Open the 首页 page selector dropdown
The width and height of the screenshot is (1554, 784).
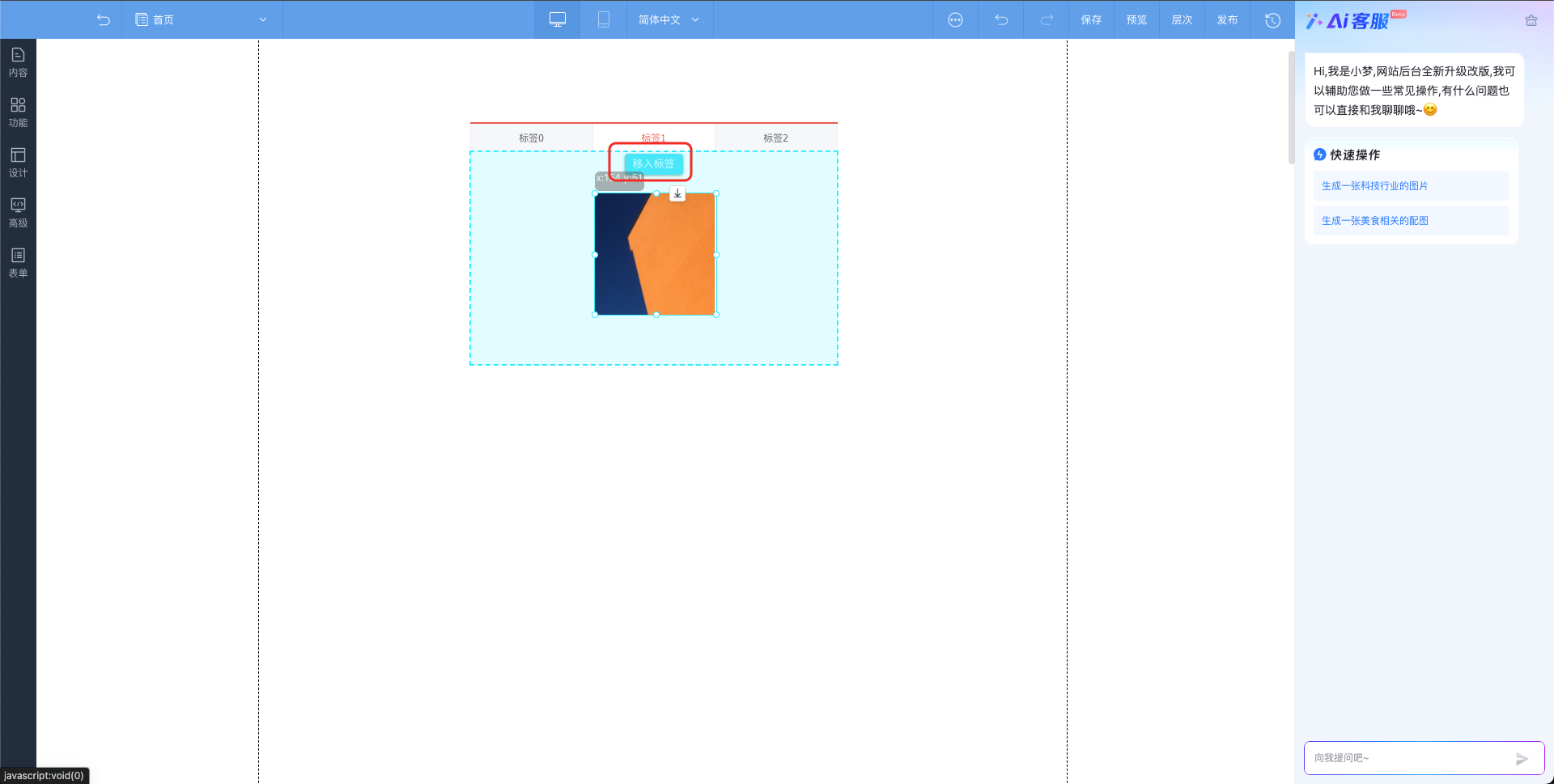[x=202, y=19]
